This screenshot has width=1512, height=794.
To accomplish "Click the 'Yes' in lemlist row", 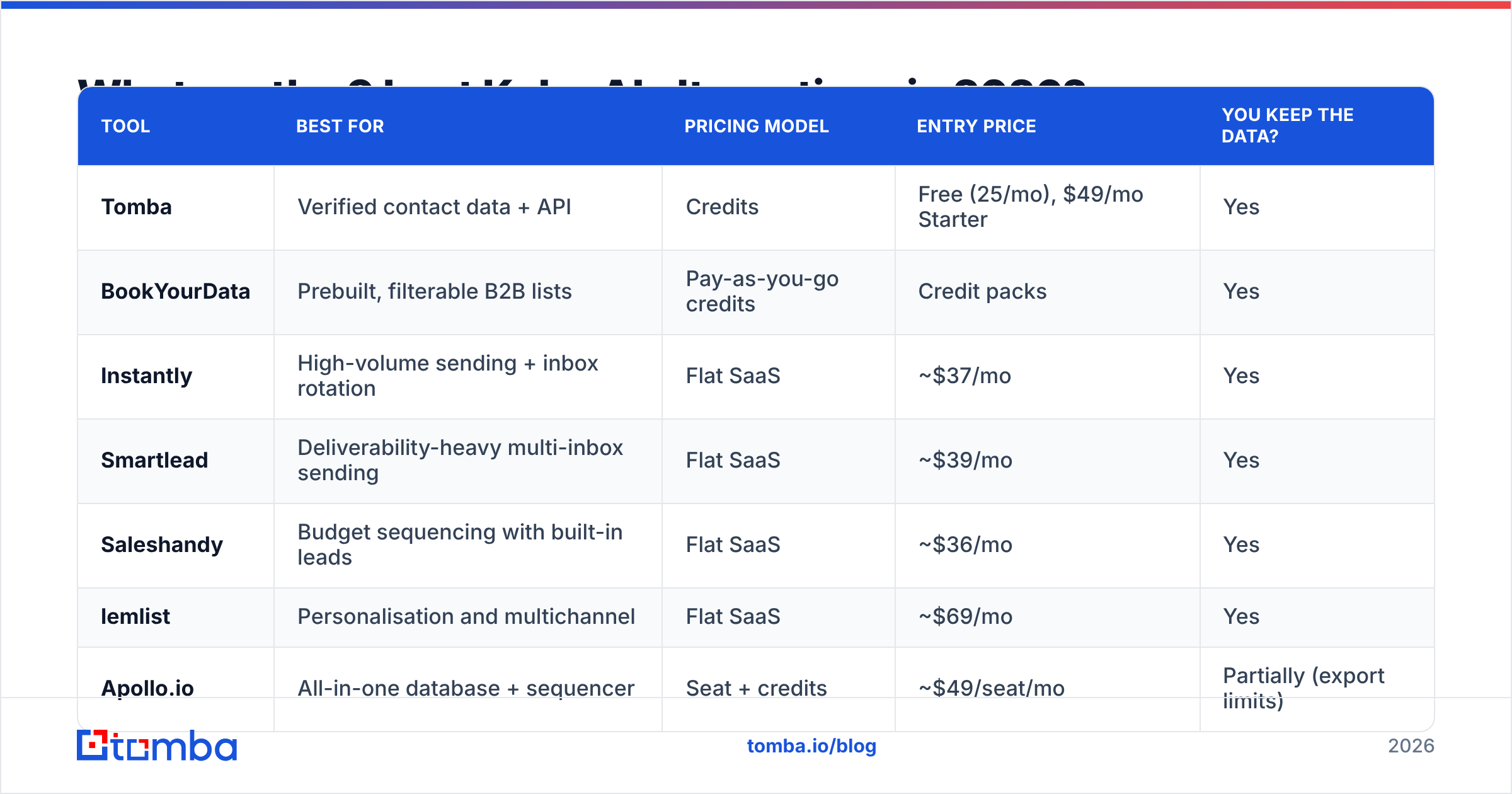I will click(x=1241, y=616).
